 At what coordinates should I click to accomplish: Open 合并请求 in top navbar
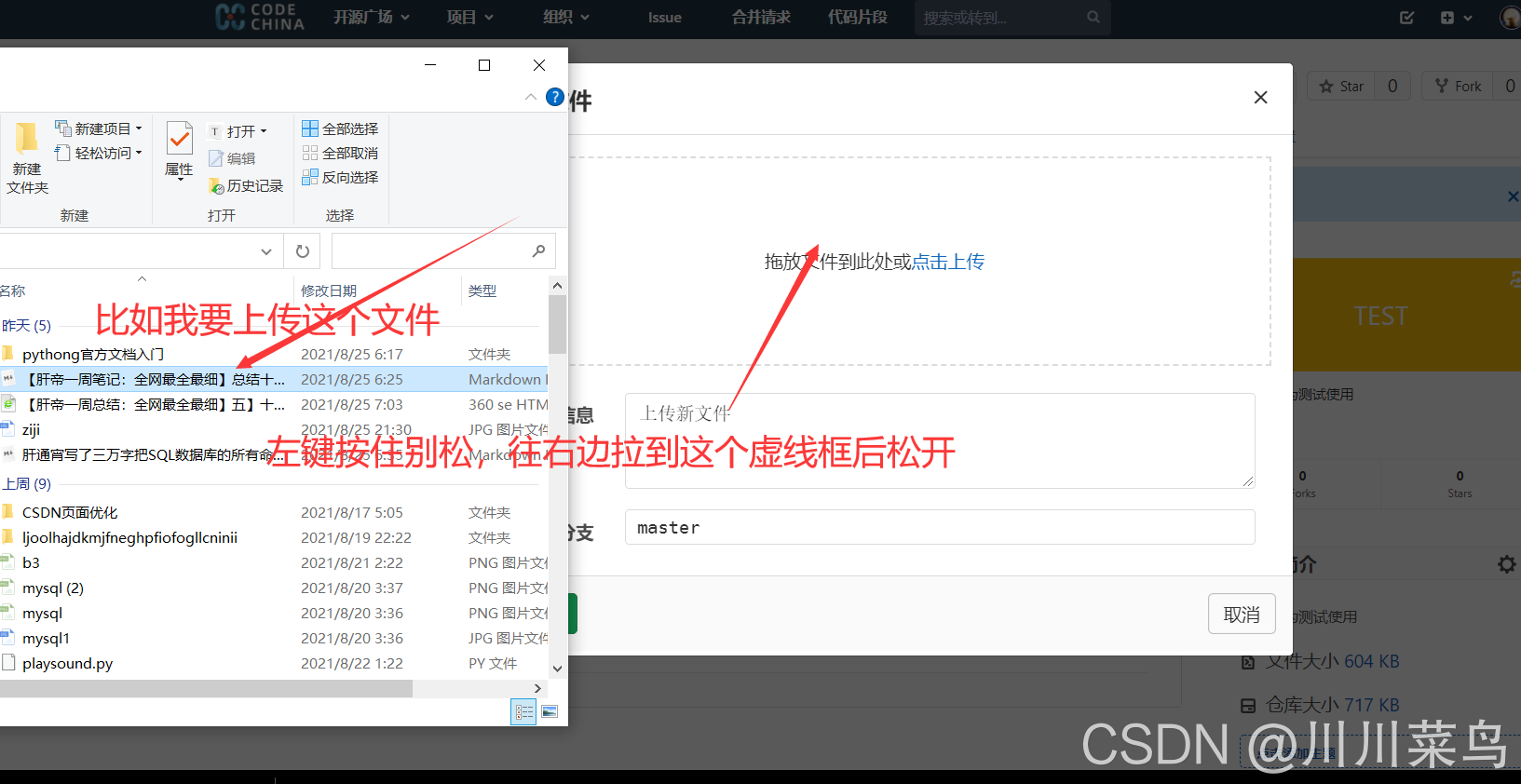click(x=761, y=17)
